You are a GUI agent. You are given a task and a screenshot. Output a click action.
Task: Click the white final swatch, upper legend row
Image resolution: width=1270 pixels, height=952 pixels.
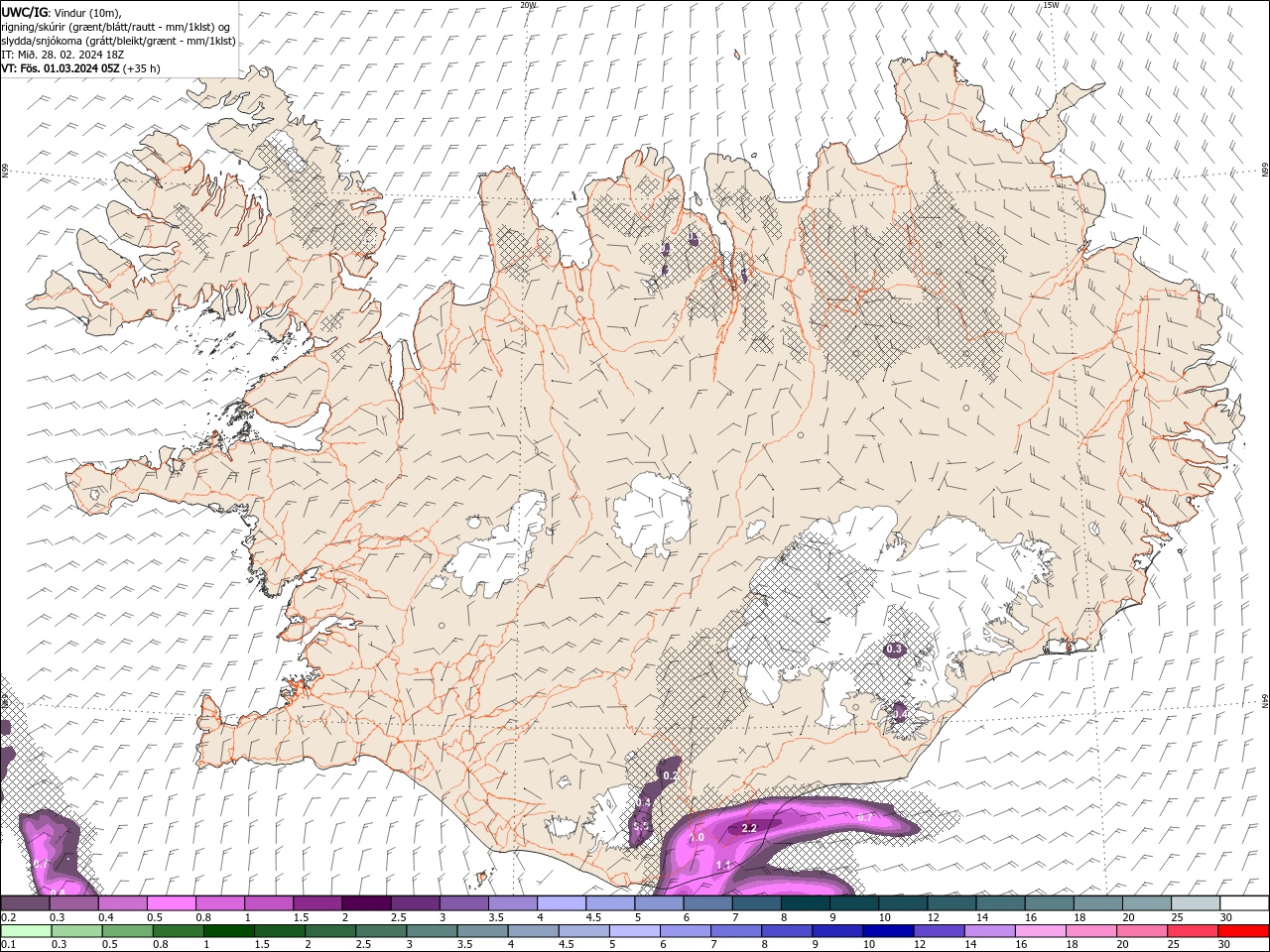pyautogui.click(x=1244, y=903)
